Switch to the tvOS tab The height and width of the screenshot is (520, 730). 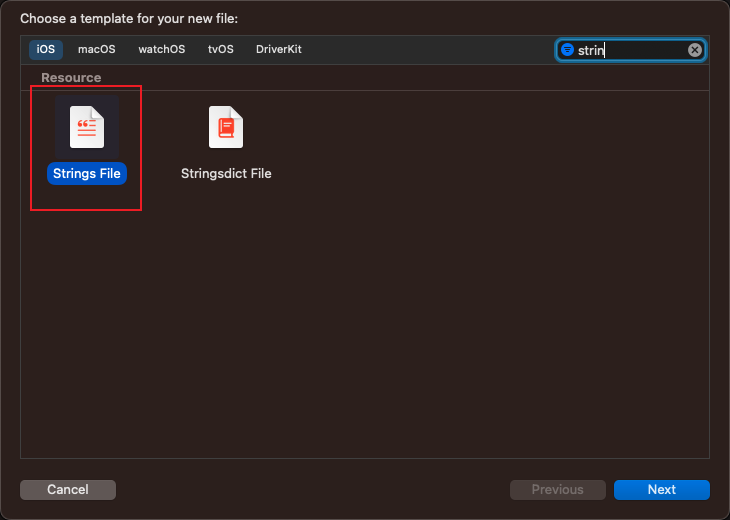[221, 49]
